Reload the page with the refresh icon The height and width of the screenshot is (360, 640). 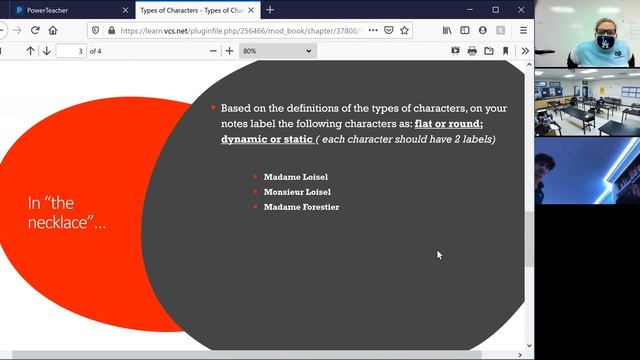[x=35, y=30]
